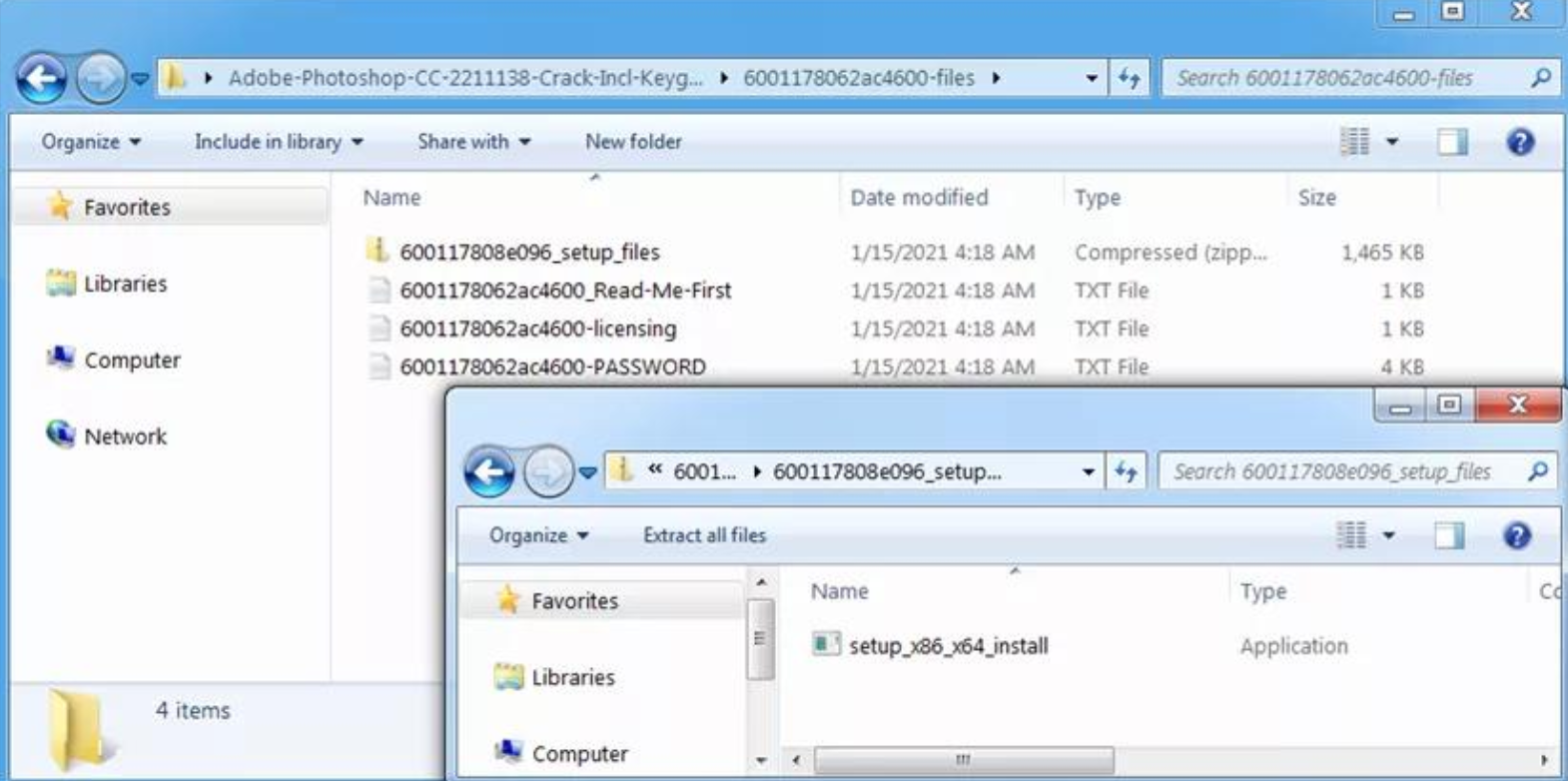Click the licensing file's document icon
Screen dimensions: 1568x781
[379, 329]
